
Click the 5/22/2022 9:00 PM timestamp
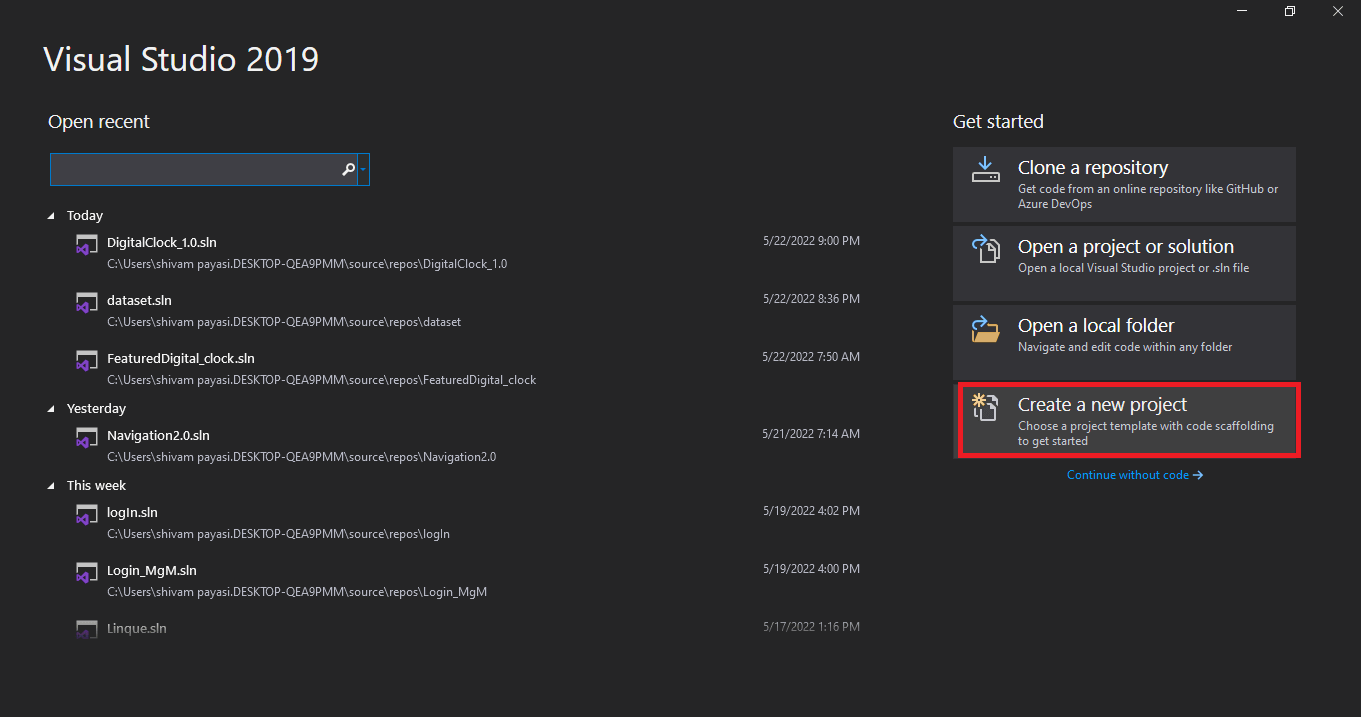811,241
